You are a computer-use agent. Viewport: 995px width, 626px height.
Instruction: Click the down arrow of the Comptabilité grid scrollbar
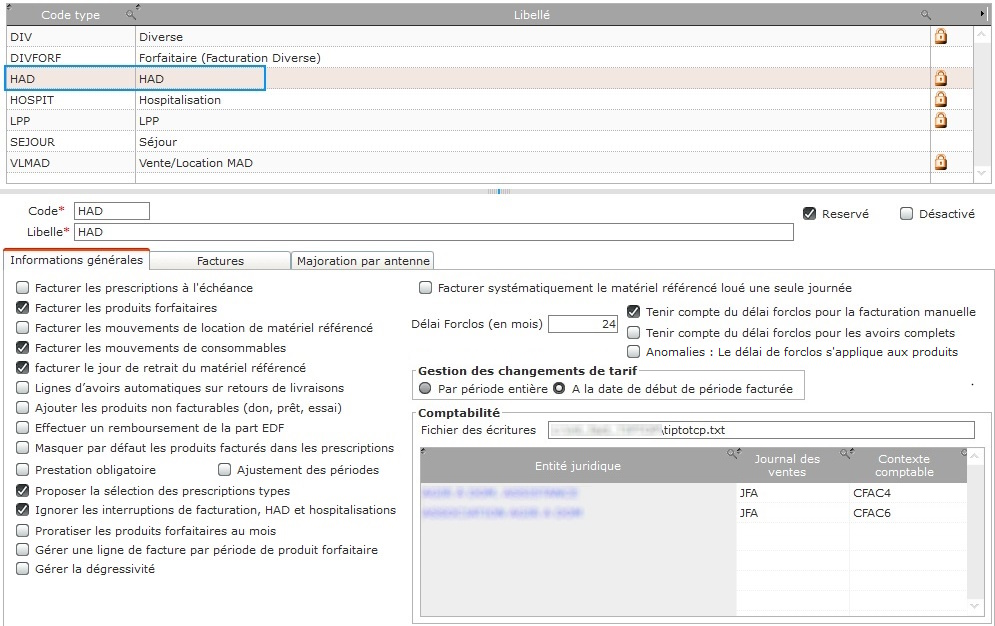(975, 606)
